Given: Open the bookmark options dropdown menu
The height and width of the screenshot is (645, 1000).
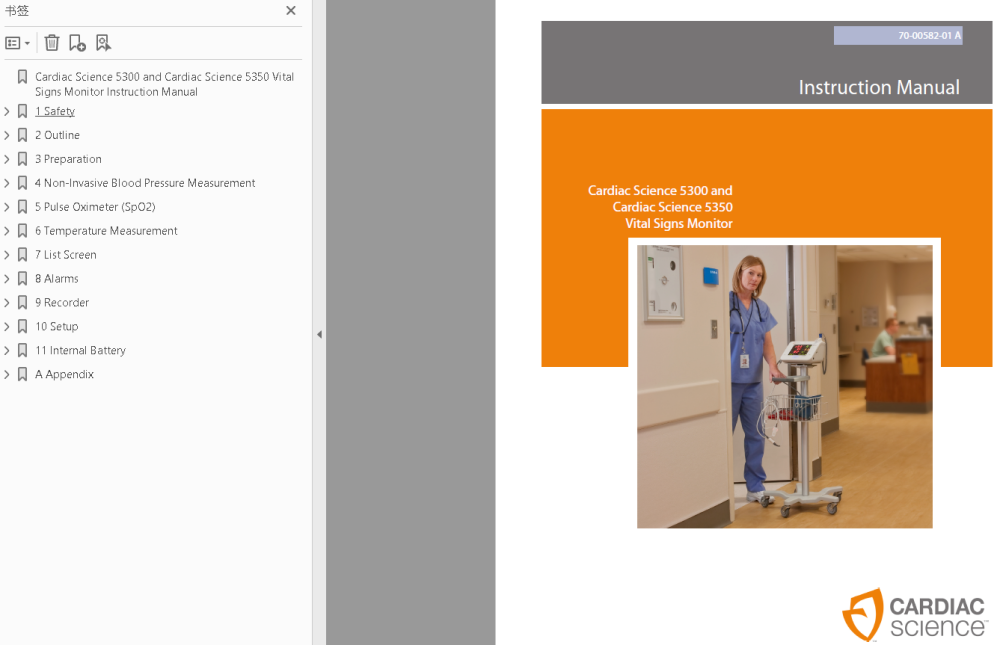Looking at the screenshot, I should click(17, 43).
